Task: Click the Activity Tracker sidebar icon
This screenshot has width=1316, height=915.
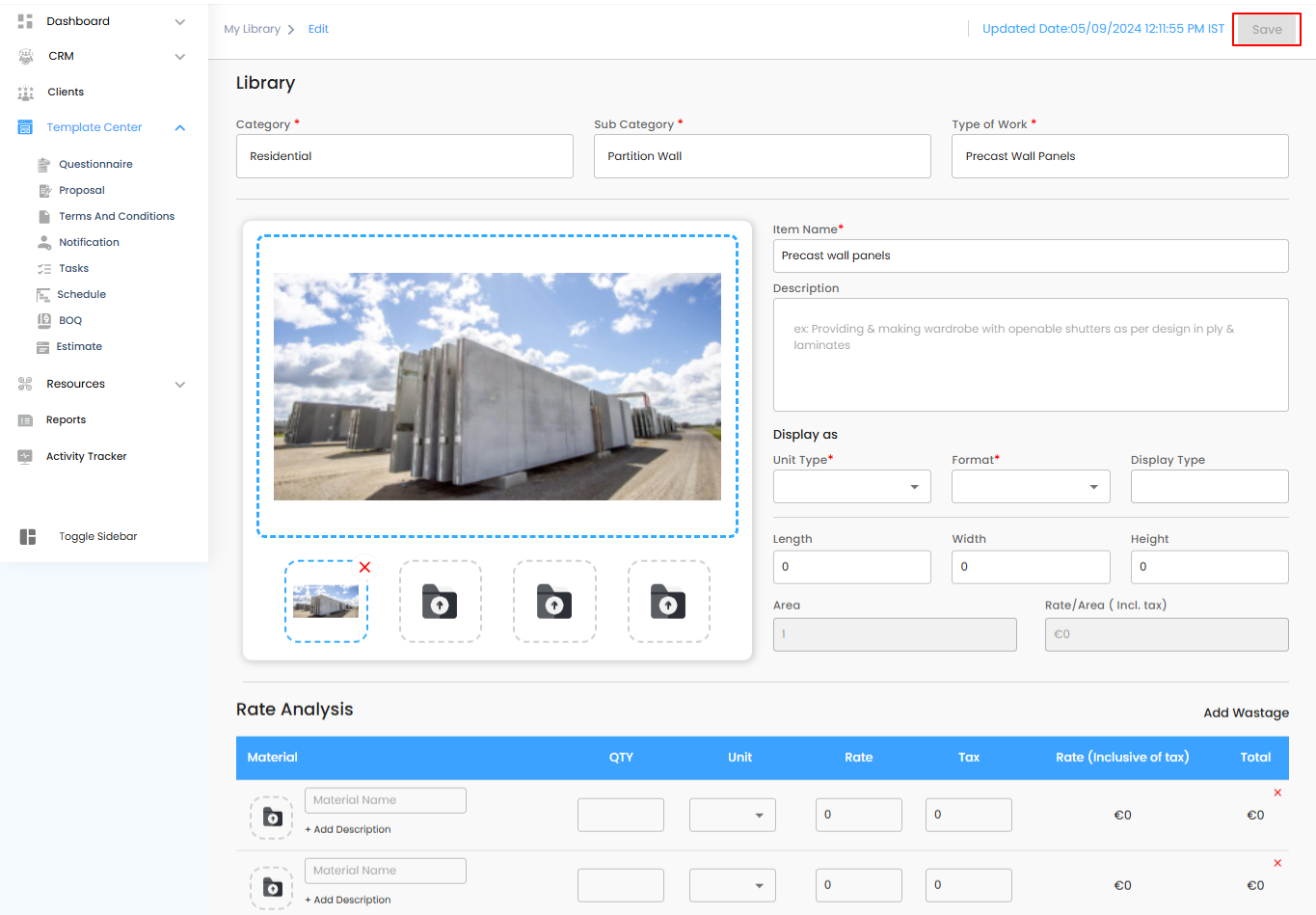Action: [25, 457]
